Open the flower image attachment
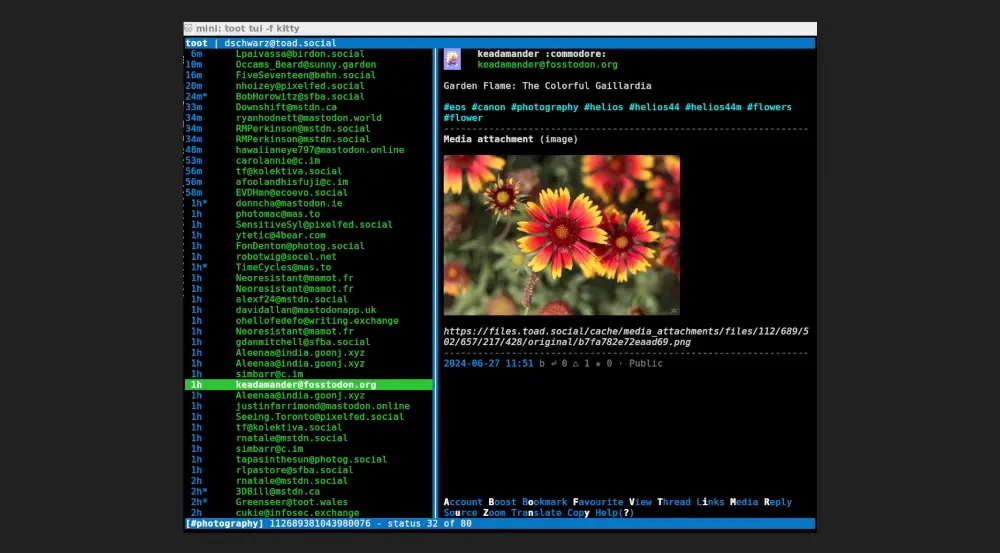 pos(561,235)
